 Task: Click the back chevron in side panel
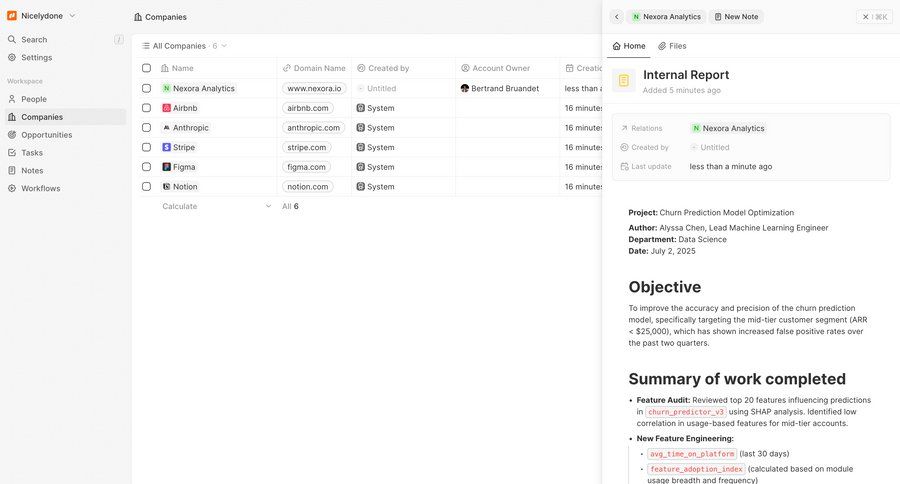point(616,17)
